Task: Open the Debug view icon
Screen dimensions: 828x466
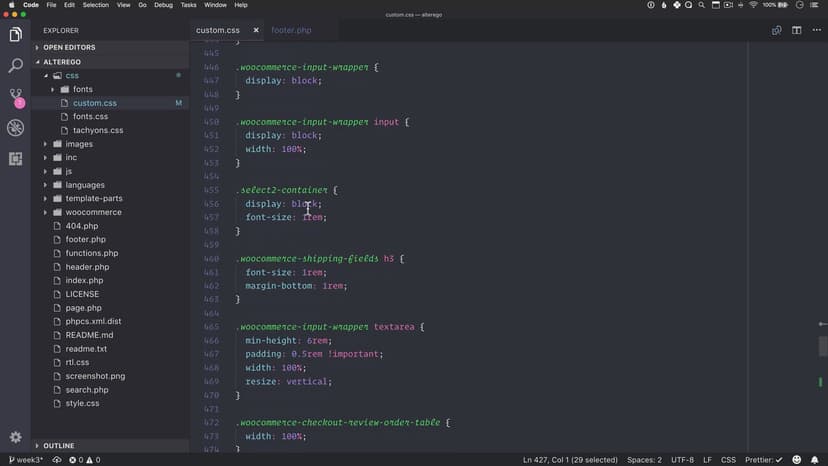Action: point(15,128)
